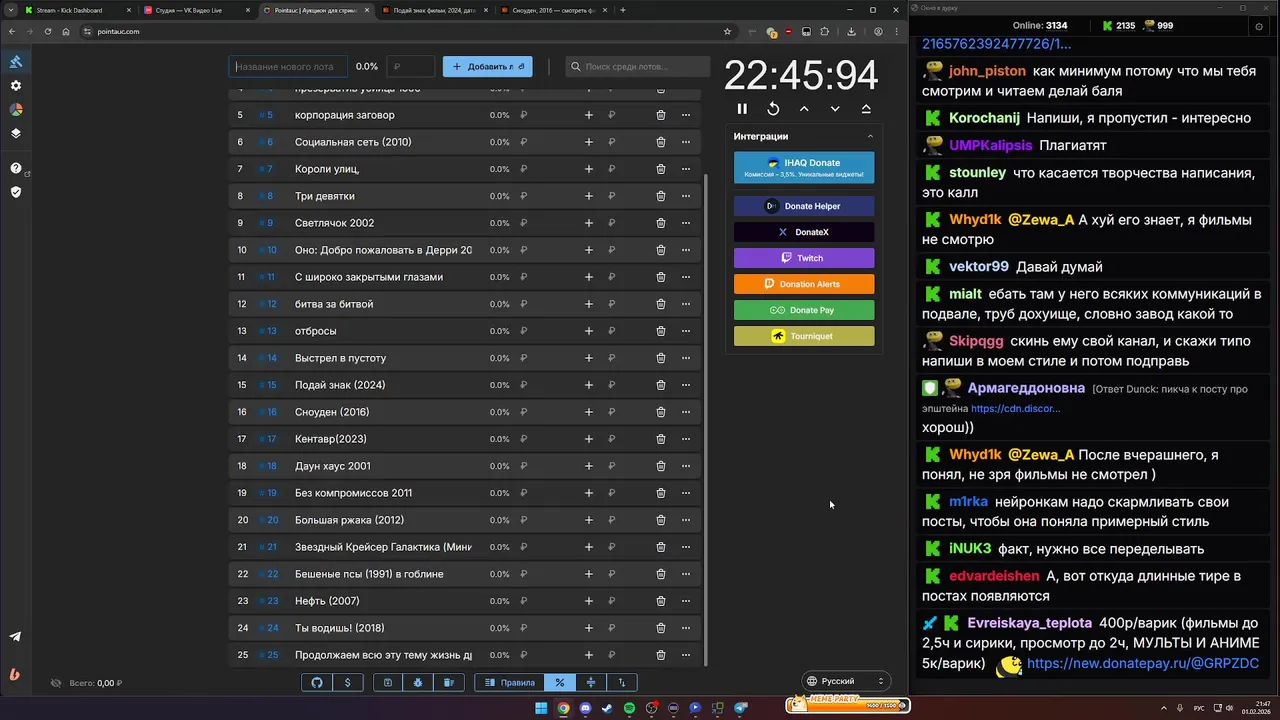
Task: Reset the timer with the circular arrow
Action: [x=773, y=109]
